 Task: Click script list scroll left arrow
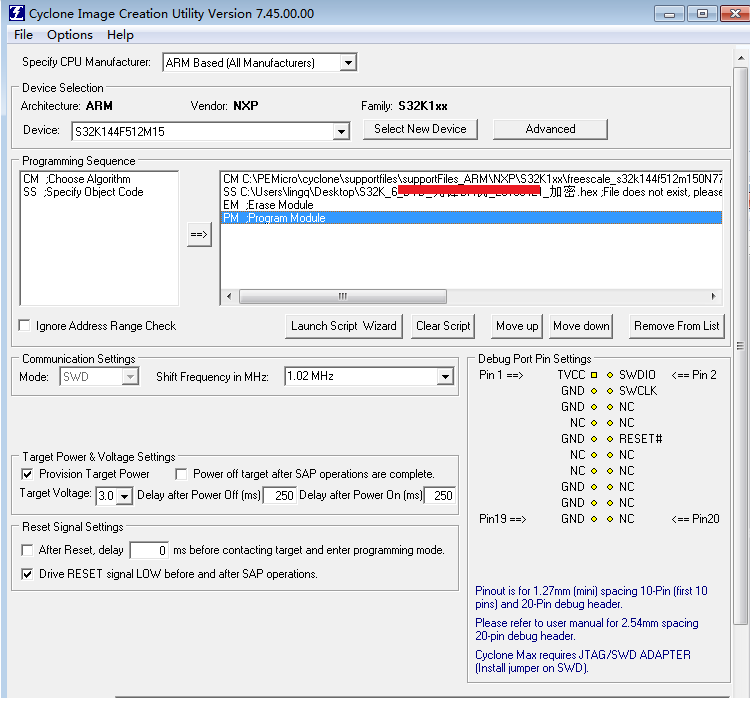[x=229, y=296]
